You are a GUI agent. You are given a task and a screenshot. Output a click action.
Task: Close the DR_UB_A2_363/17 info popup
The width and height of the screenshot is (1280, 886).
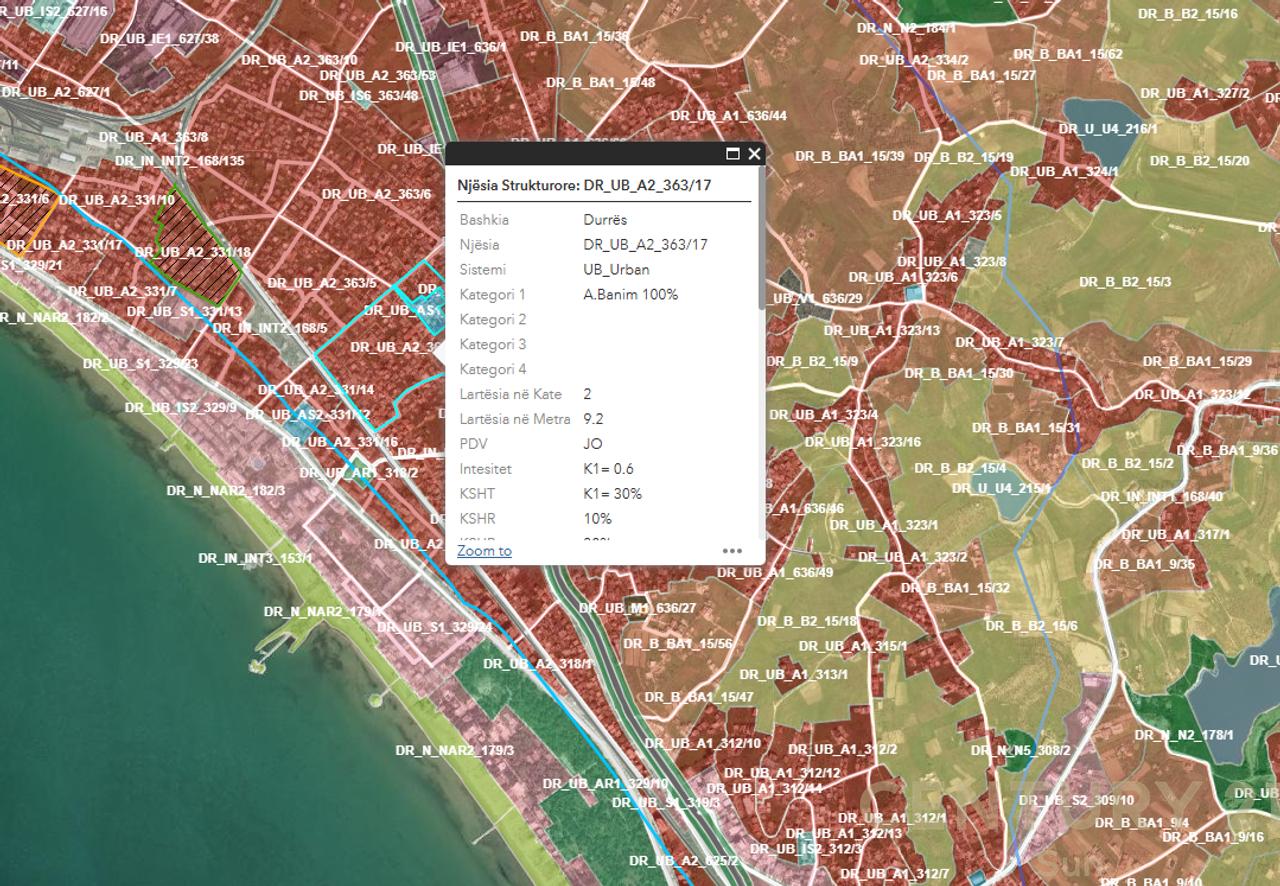(754, 154)
